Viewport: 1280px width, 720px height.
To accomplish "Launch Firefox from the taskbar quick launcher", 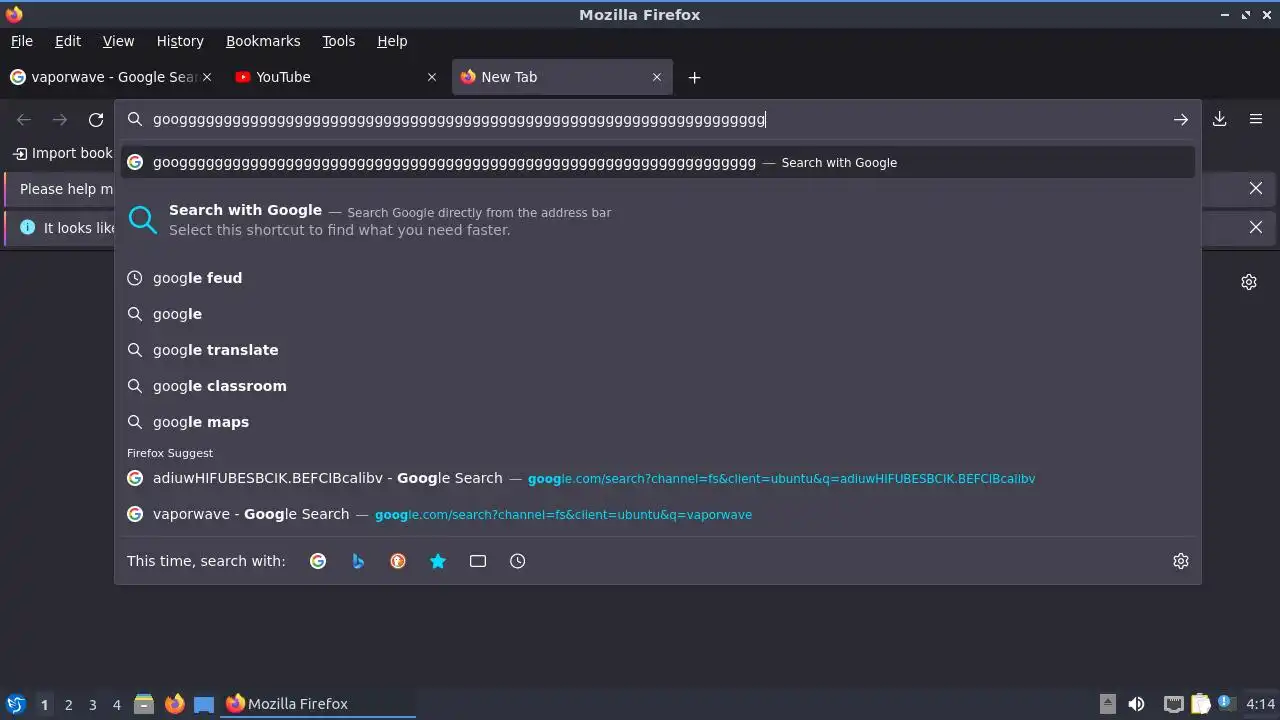I will point(174,704).
